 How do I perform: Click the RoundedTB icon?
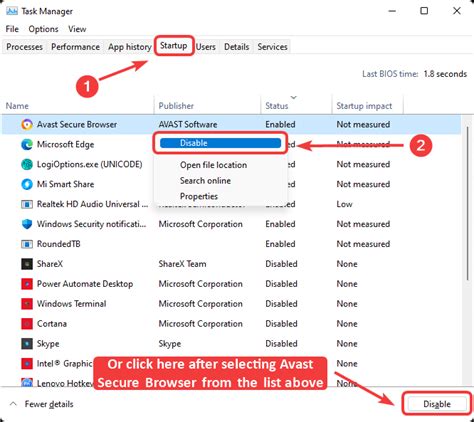point(27,244)
